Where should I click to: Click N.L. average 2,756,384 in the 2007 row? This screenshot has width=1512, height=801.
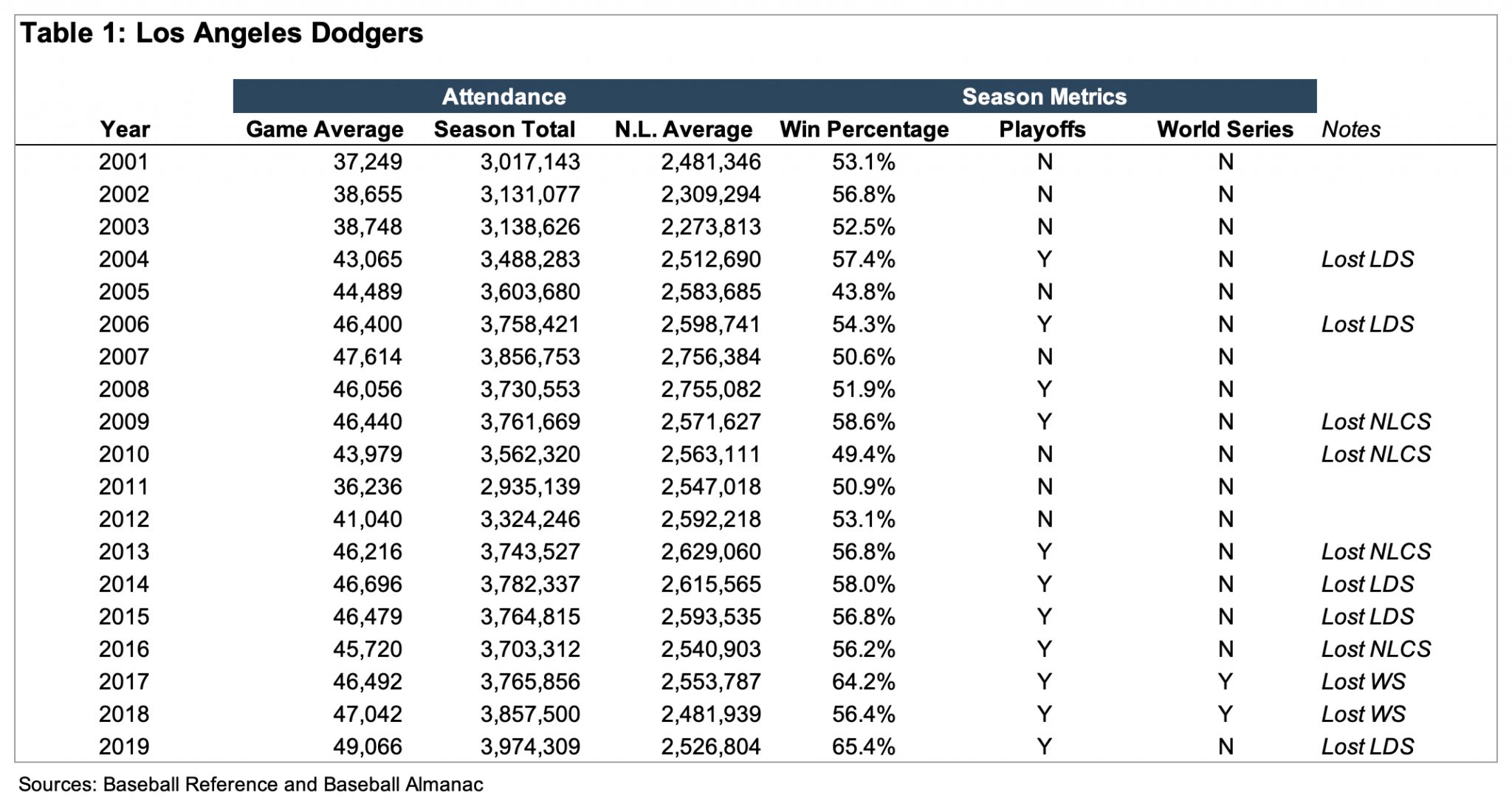[x=710, y=357]
